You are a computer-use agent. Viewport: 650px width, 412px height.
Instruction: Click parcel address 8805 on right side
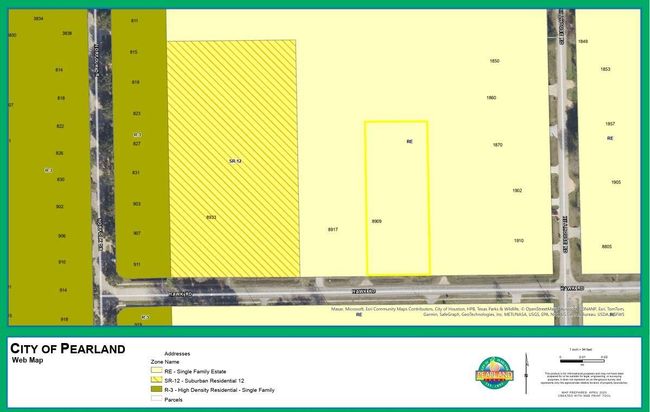606,246
